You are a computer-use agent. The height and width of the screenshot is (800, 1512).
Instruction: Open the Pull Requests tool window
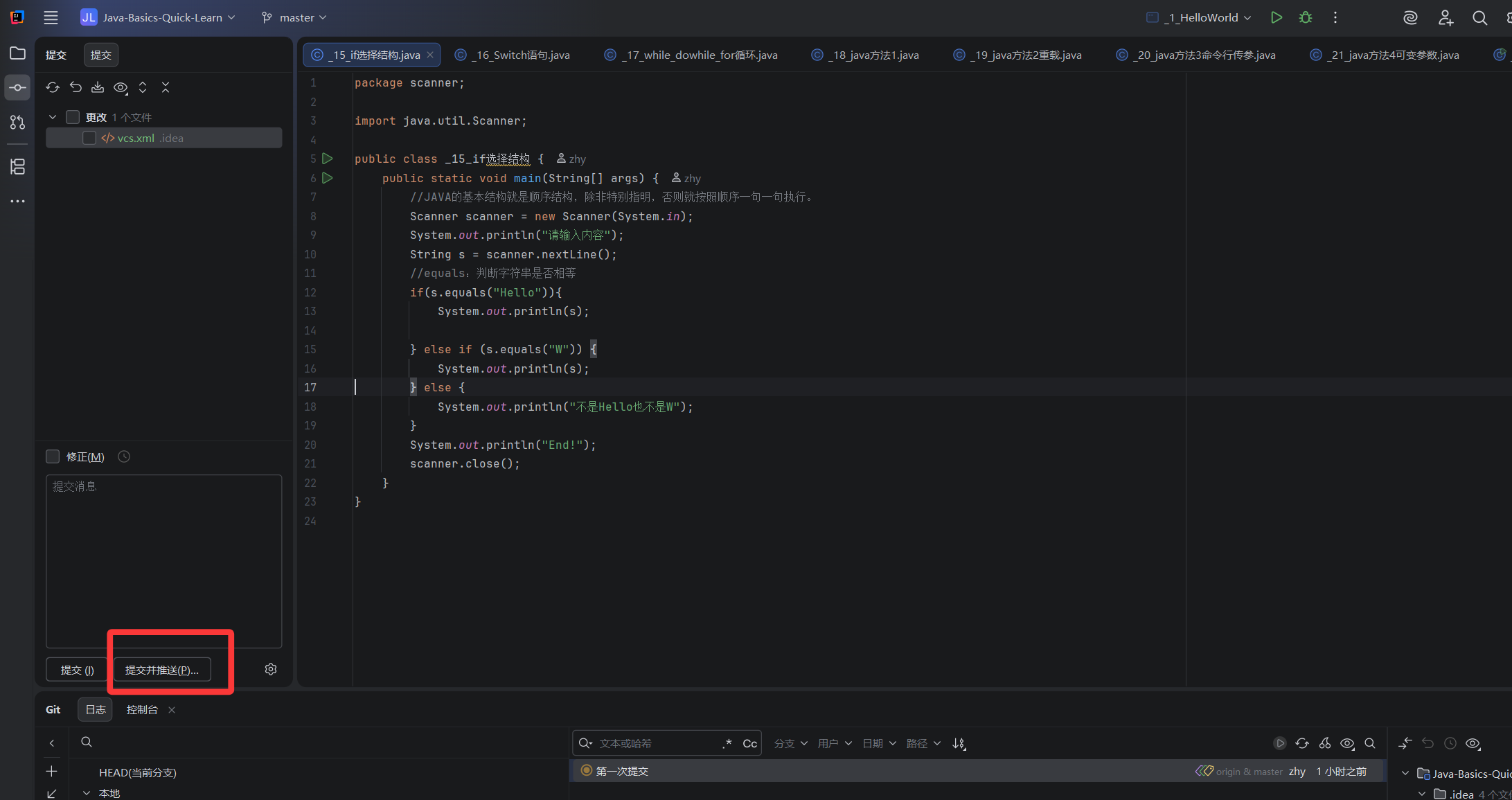pyautogui.click(x=17, y=123)
